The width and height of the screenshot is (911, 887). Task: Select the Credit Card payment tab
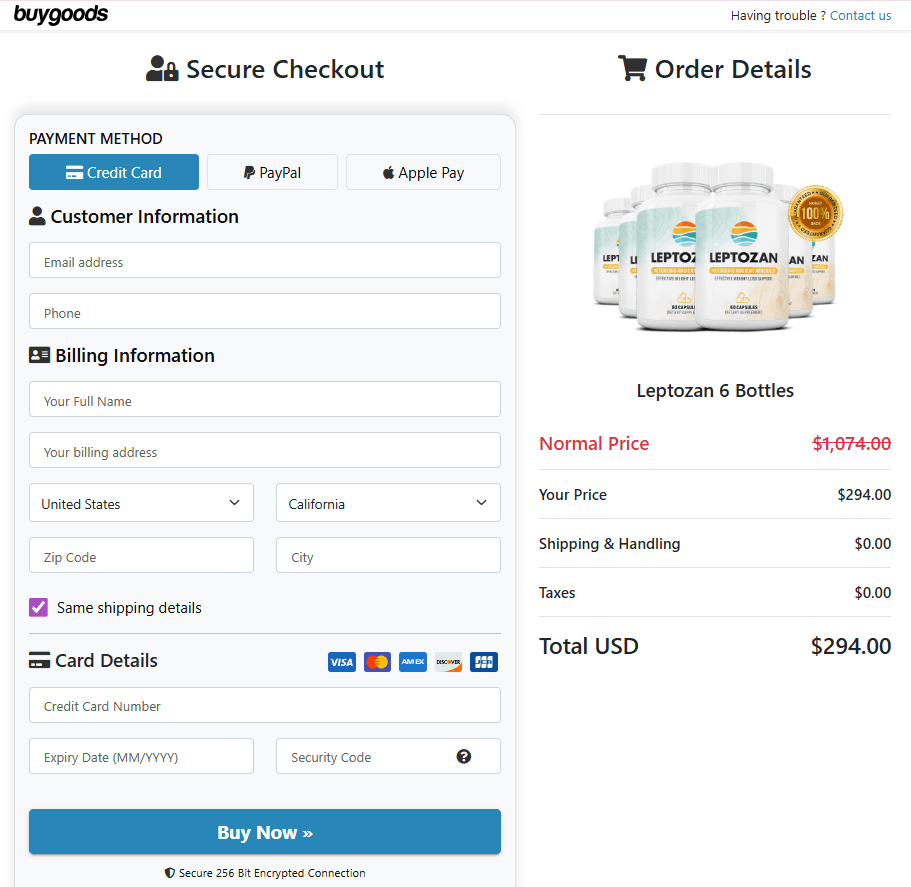point(114,172)
